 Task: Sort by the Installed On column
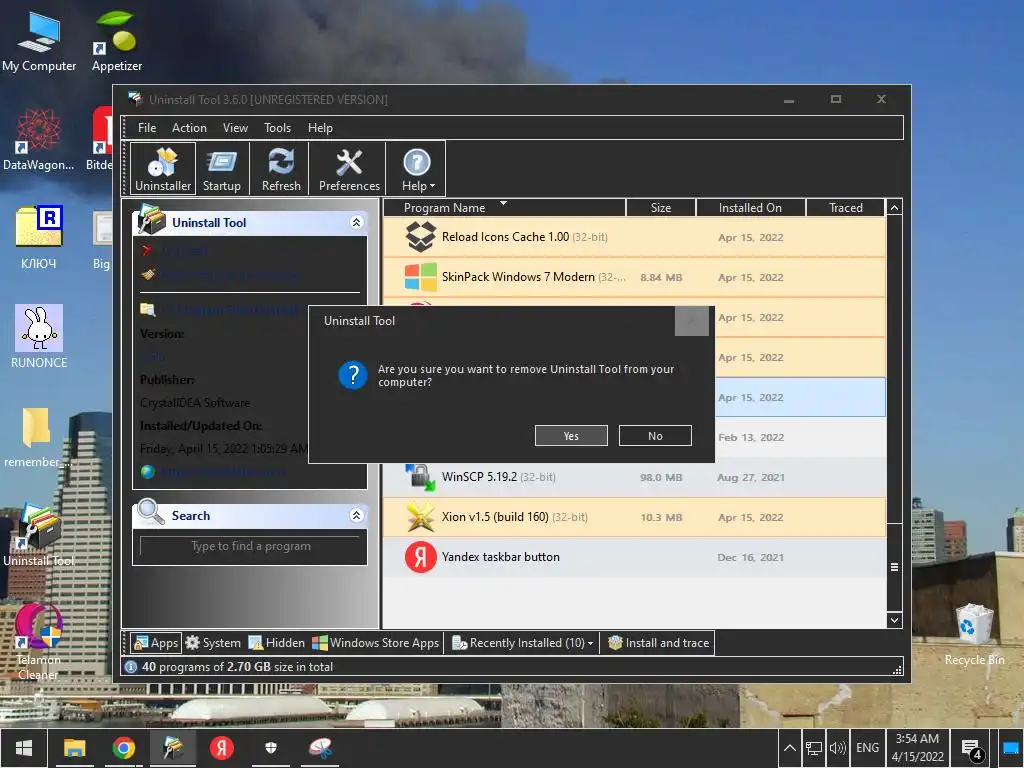750,208
